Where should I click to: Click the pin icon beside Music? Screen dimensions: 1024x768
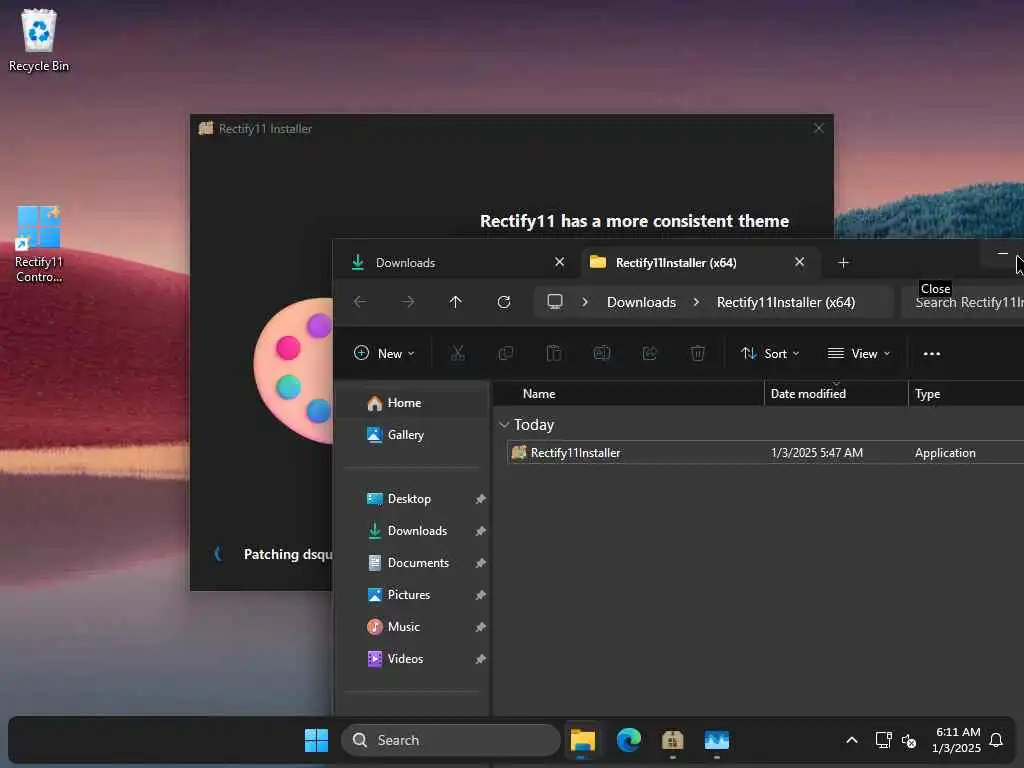click(x=481, y=627)
